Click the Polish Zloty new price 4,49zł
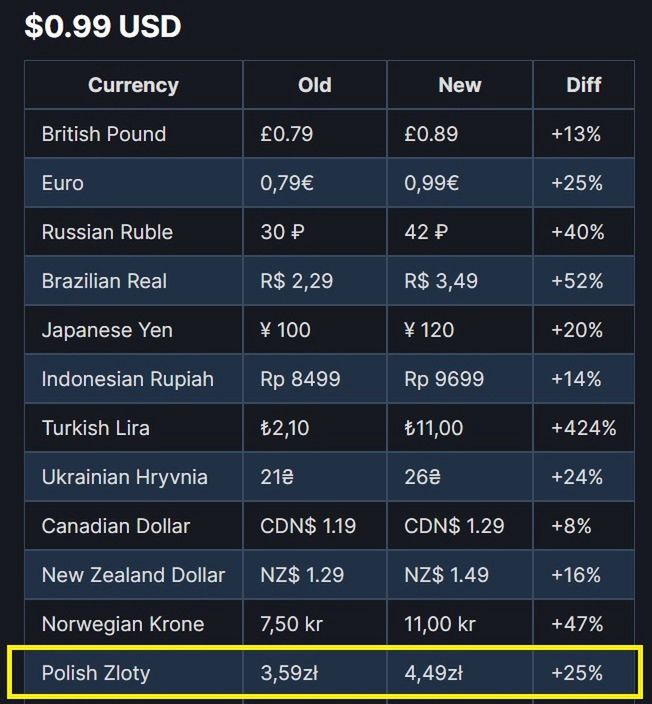The height and width of the screenshot is (704, 652). coord(433,673)
